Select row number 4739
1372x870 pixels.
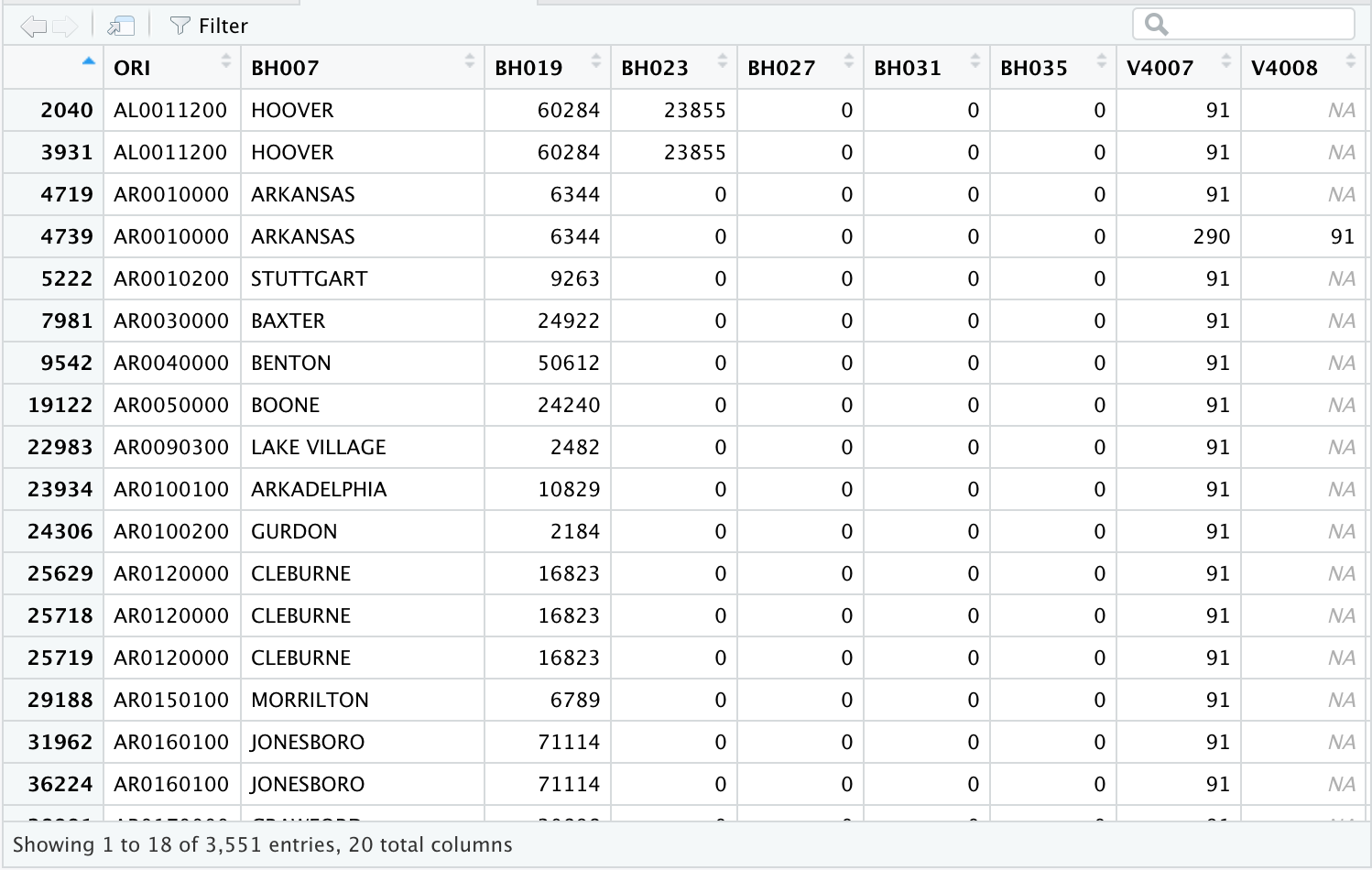pos(66,237)
